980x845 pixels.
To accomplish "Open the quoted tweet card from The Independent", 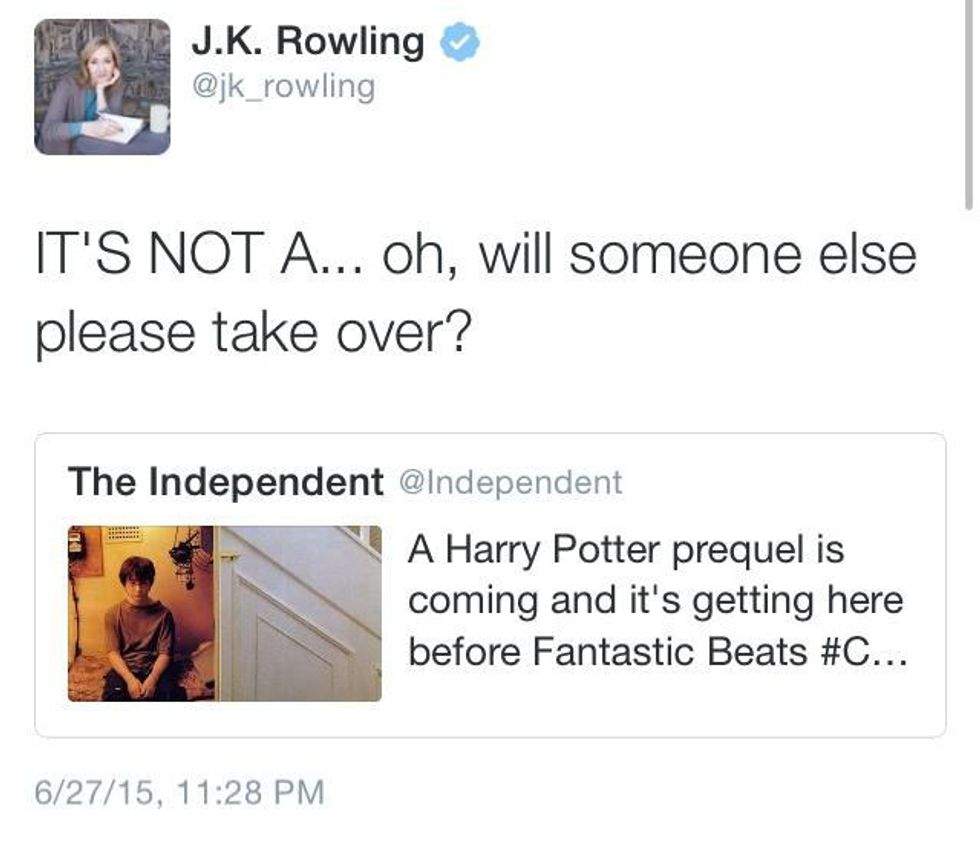I will [x=490, y=585].
